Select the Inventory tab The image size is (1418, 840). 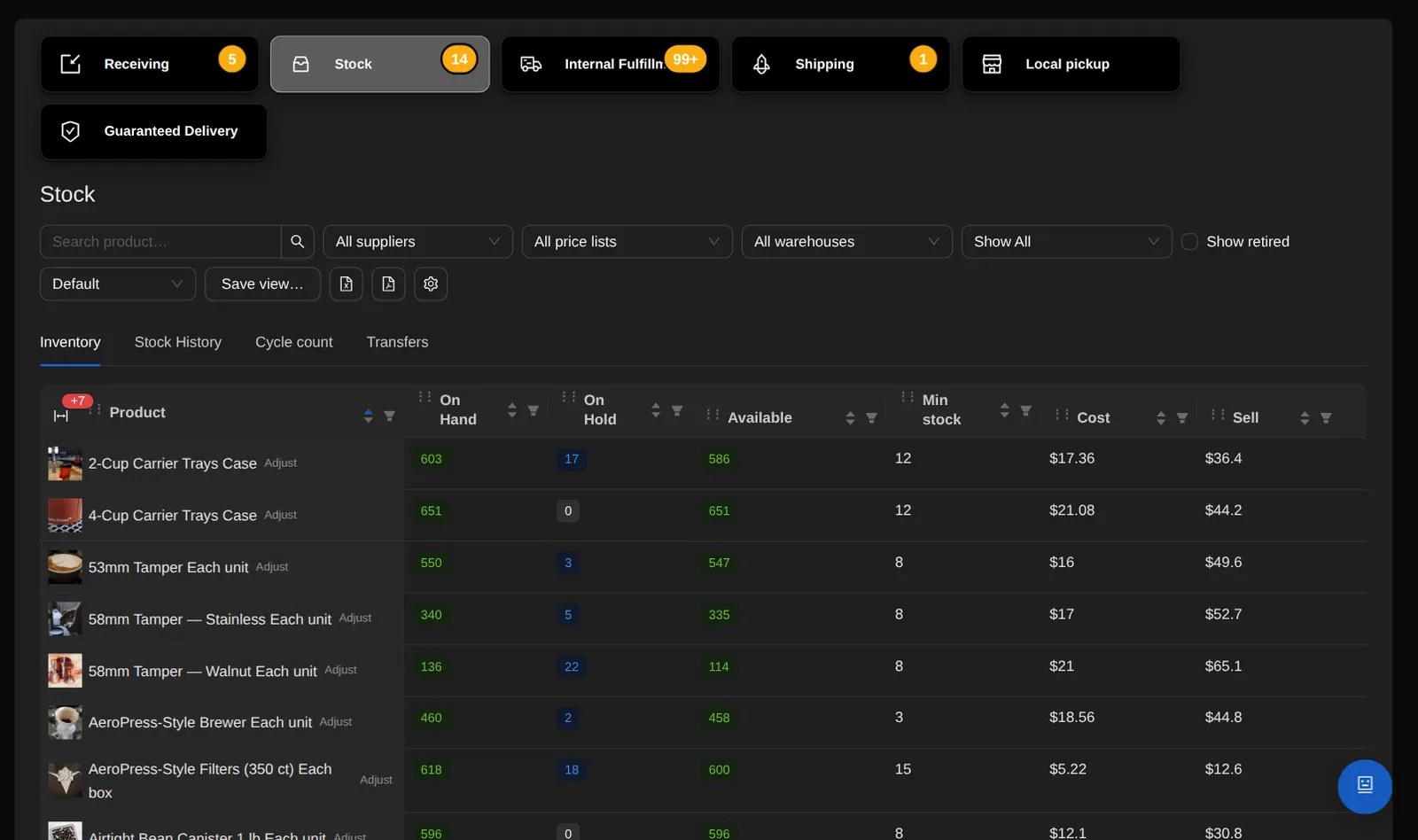click(70, 342)
